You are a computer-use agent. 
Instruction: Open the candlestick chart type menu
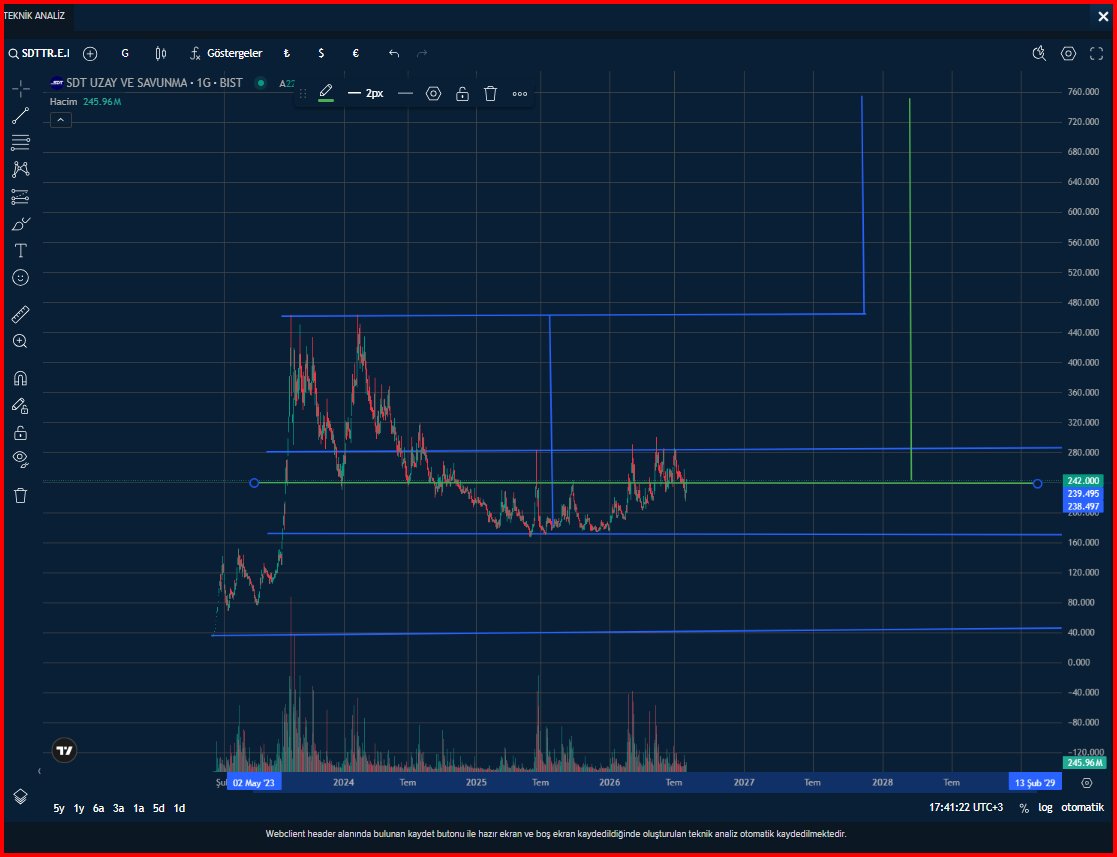pos(161,53)
